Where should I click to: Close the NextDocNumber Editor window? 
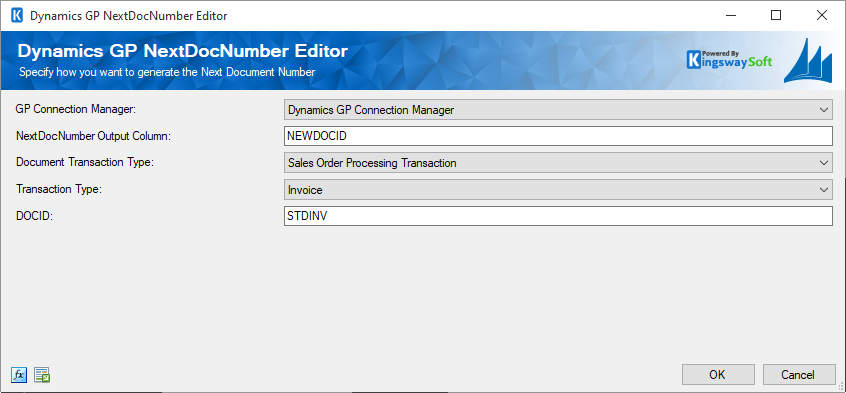pyautogui.click(x=822, y=16)
